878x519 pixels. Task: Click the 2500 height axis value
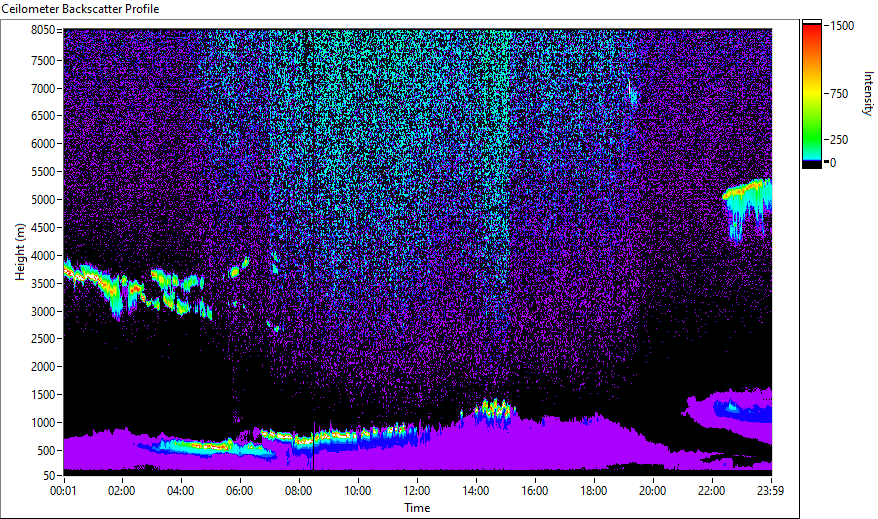pos(43,339)
